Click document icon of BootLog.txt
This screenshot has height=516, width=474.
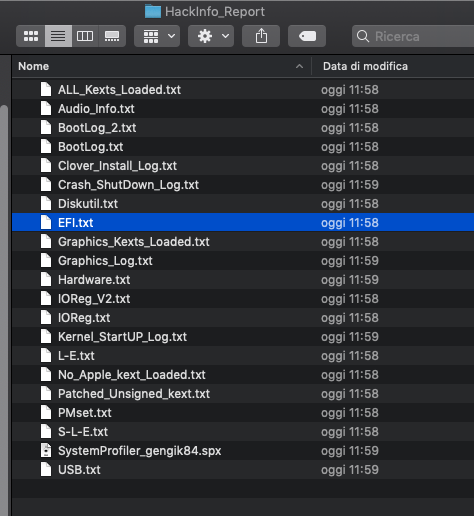click(46, 146)
